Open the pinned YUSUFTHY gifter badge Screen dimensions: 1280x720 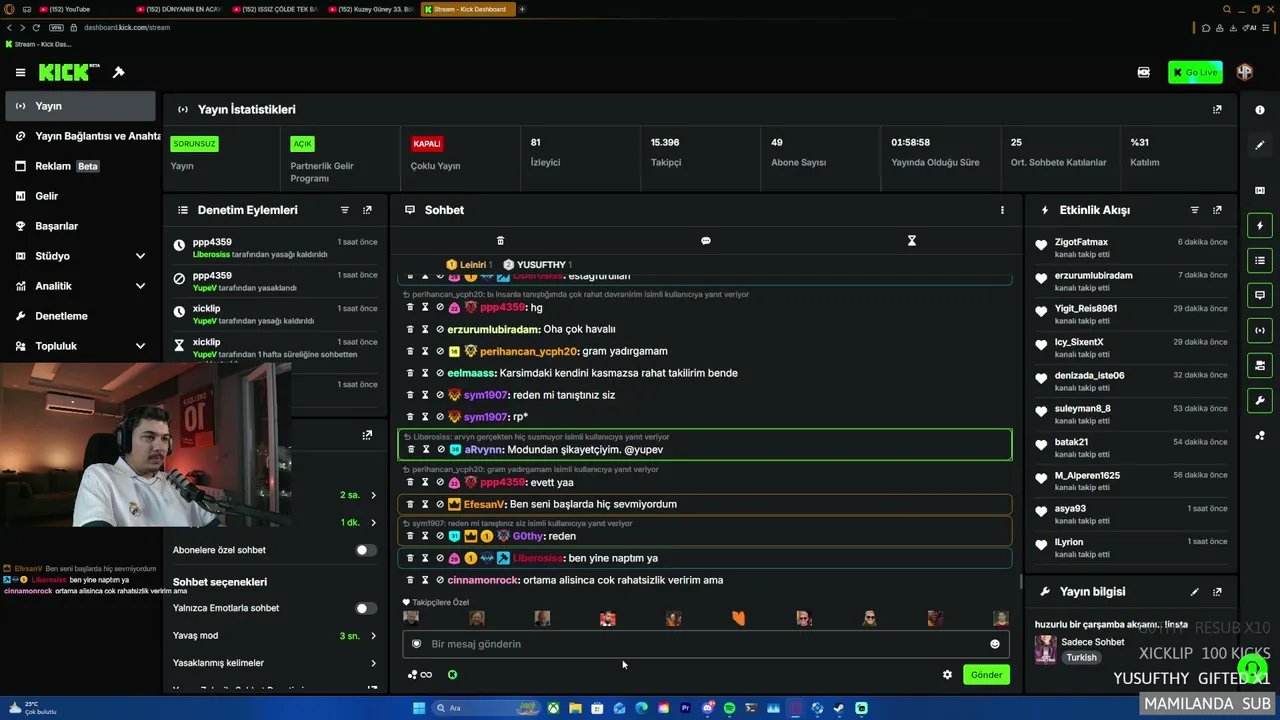[x=539, y=264]
